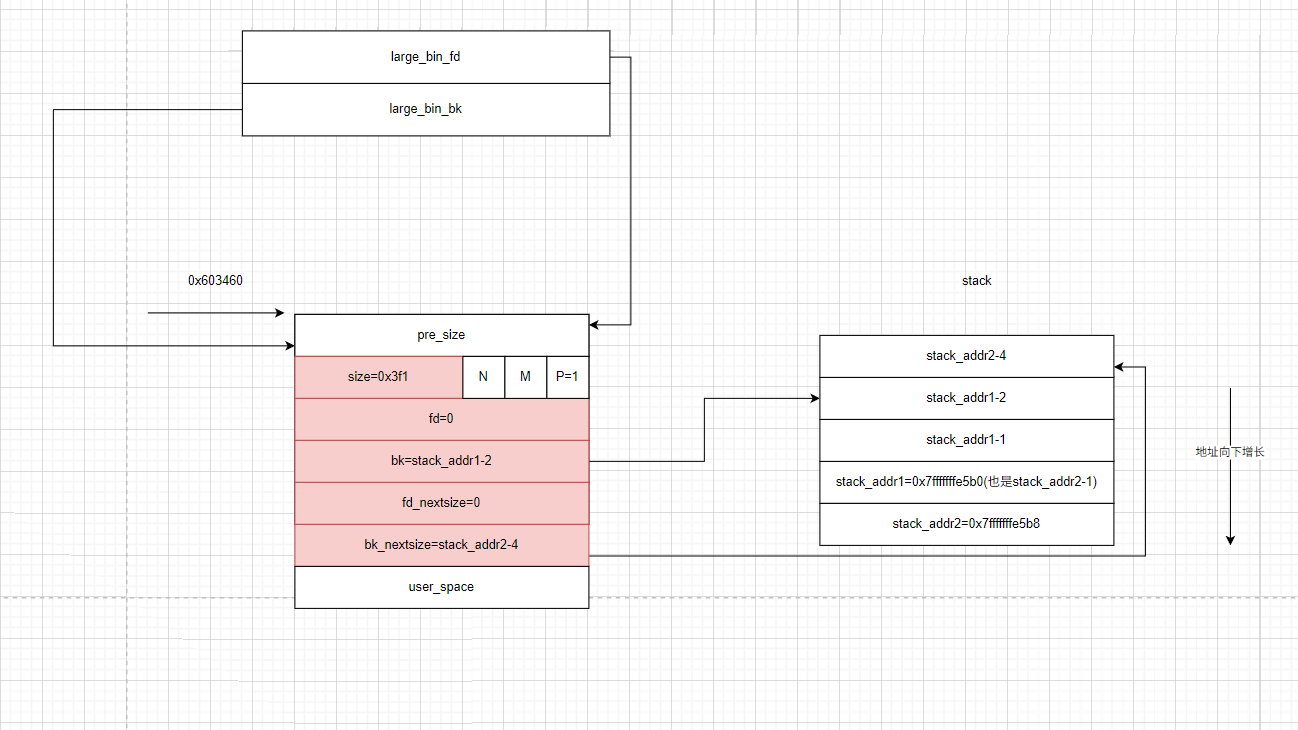Image resolution: width=1298 pixels, height=730 pixels.
Task: Select the stack_addr2-4 cell in stack
Action: (x=966, y=356)
